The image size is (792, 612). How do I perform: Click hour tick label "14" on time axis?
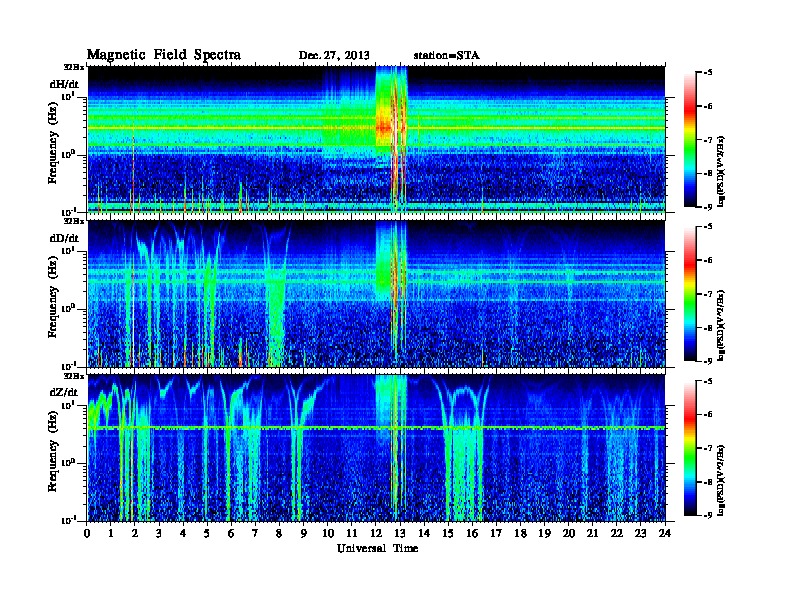click(424, 533)
